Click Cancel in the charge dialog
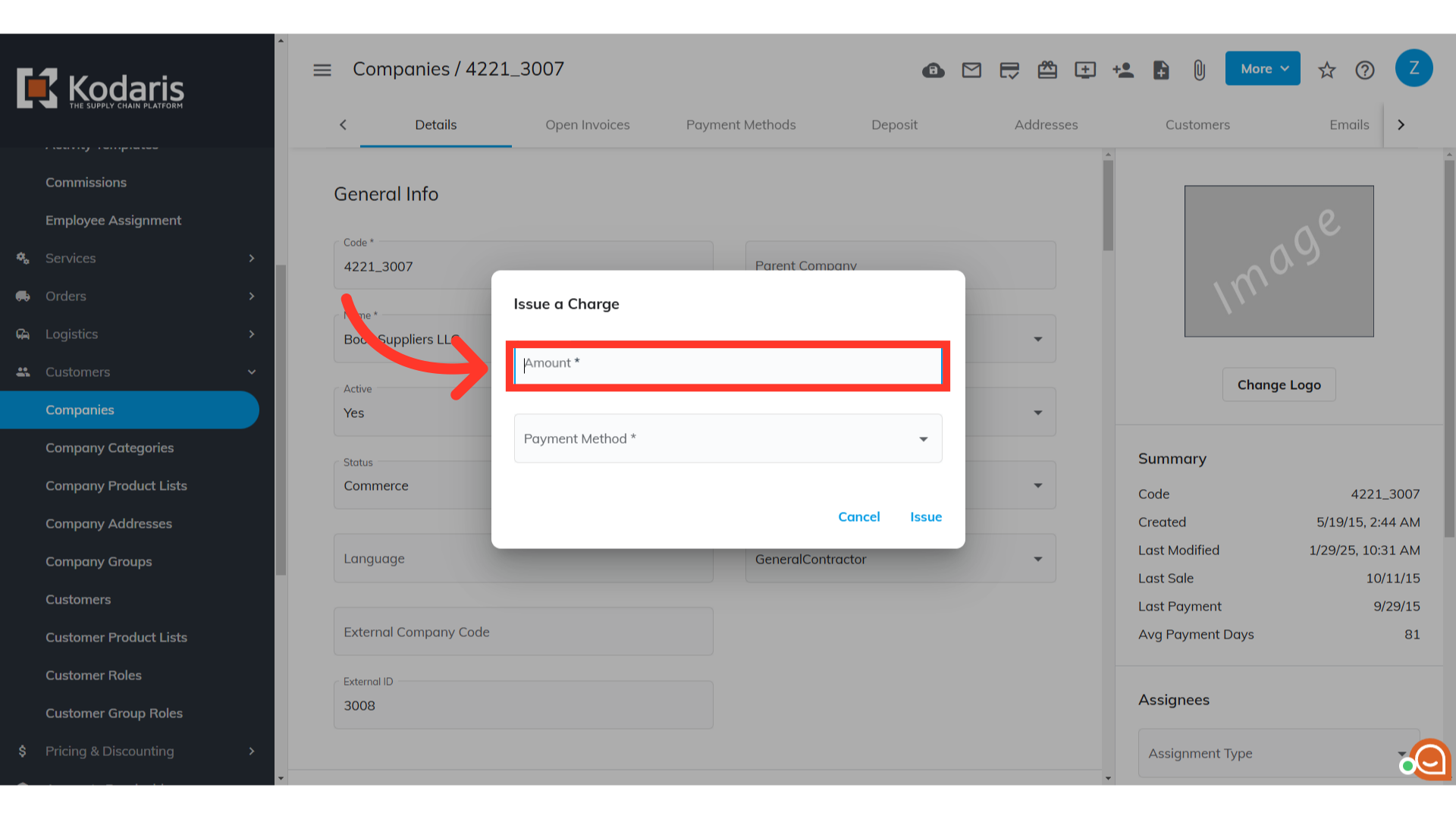 (858, 516)
